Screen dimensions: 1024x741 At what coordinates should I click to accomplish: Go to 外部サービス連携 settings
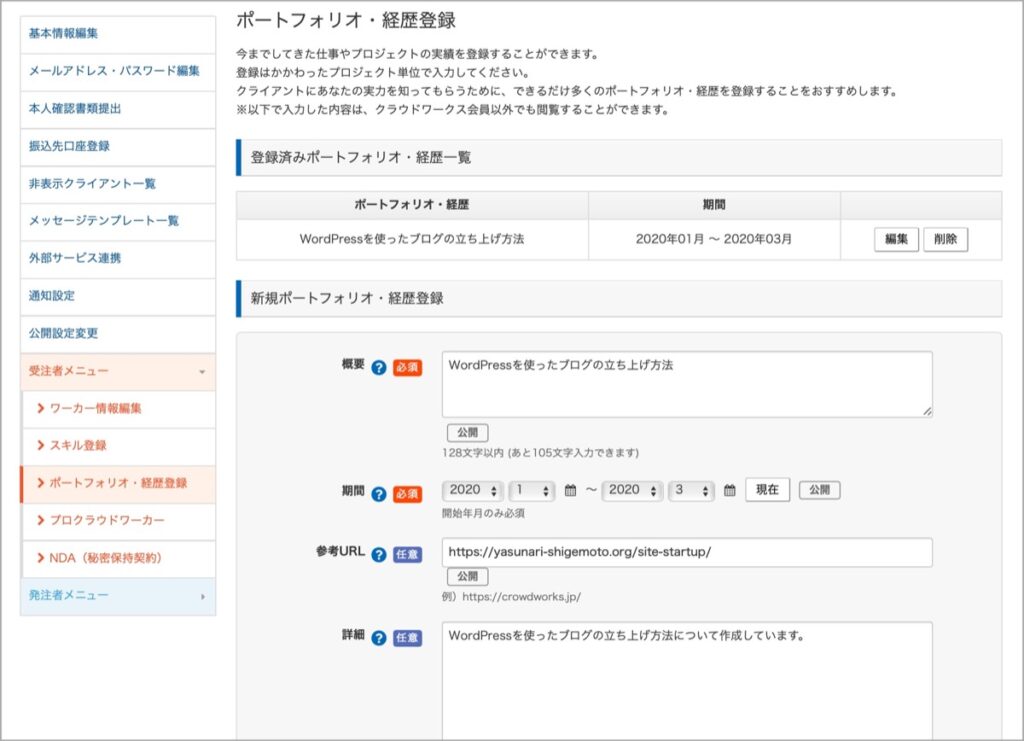tap(118, 259)
